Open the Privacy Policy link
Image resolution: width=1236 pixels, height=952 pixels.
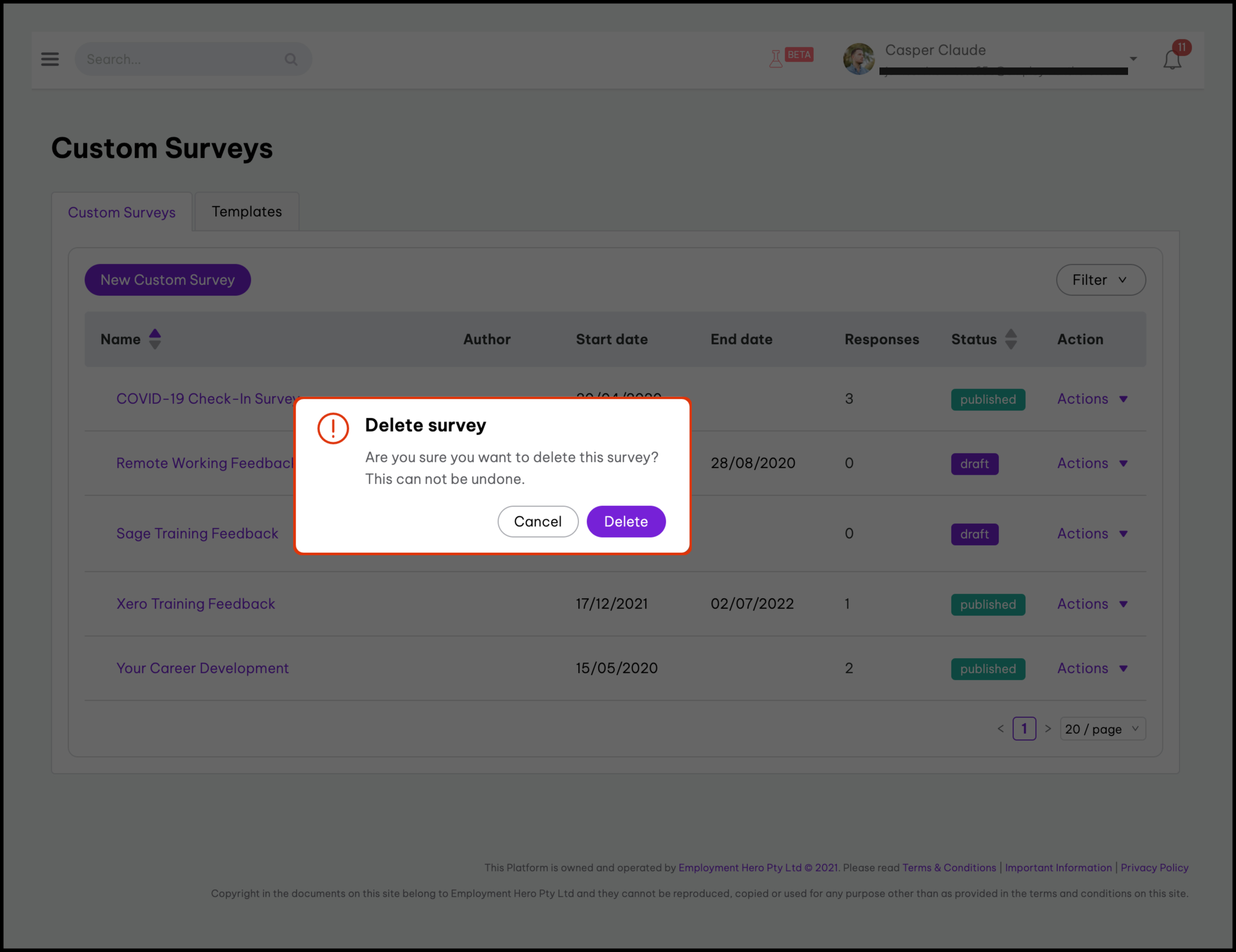coord(1154,868)
